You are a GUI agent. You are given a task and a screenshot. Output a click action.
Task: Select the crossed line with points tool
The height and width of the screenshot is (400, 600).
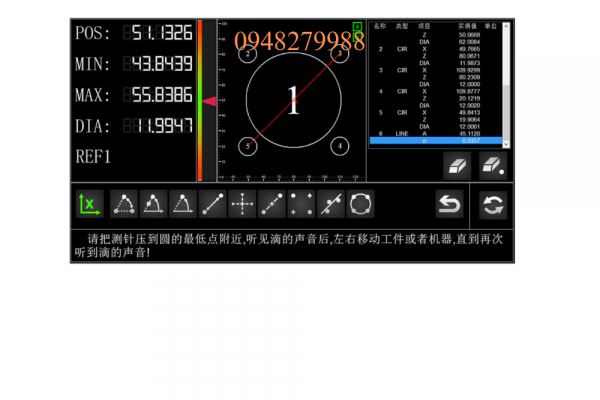331,204
